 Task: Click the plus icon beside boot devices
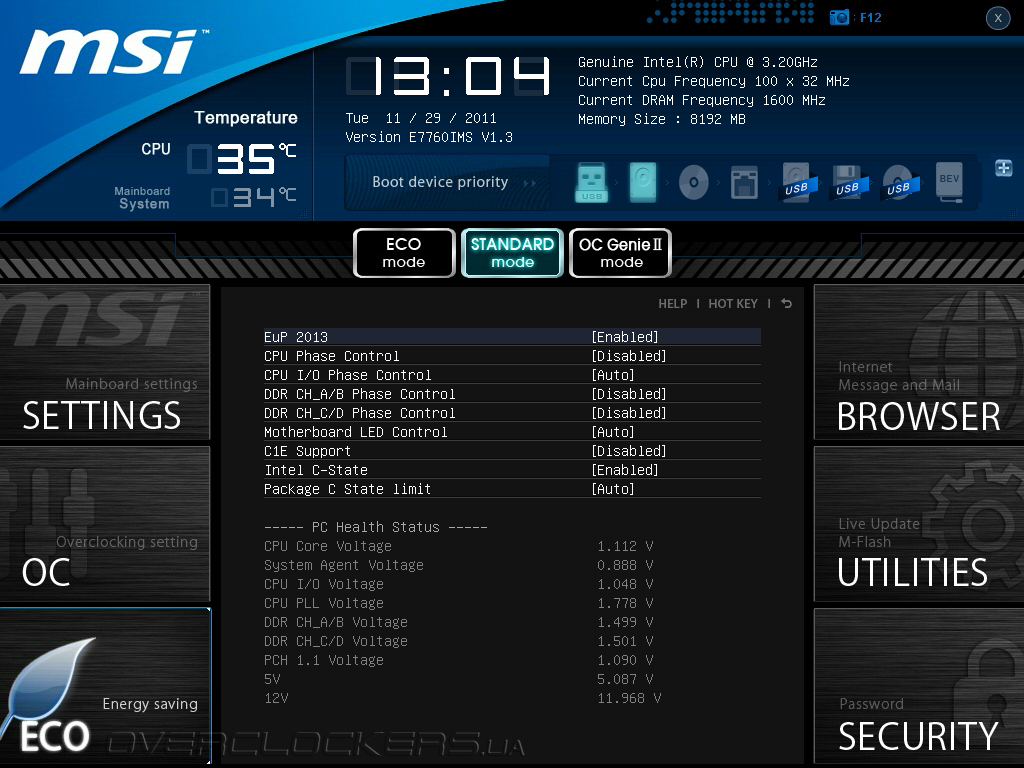(1004, 168)
